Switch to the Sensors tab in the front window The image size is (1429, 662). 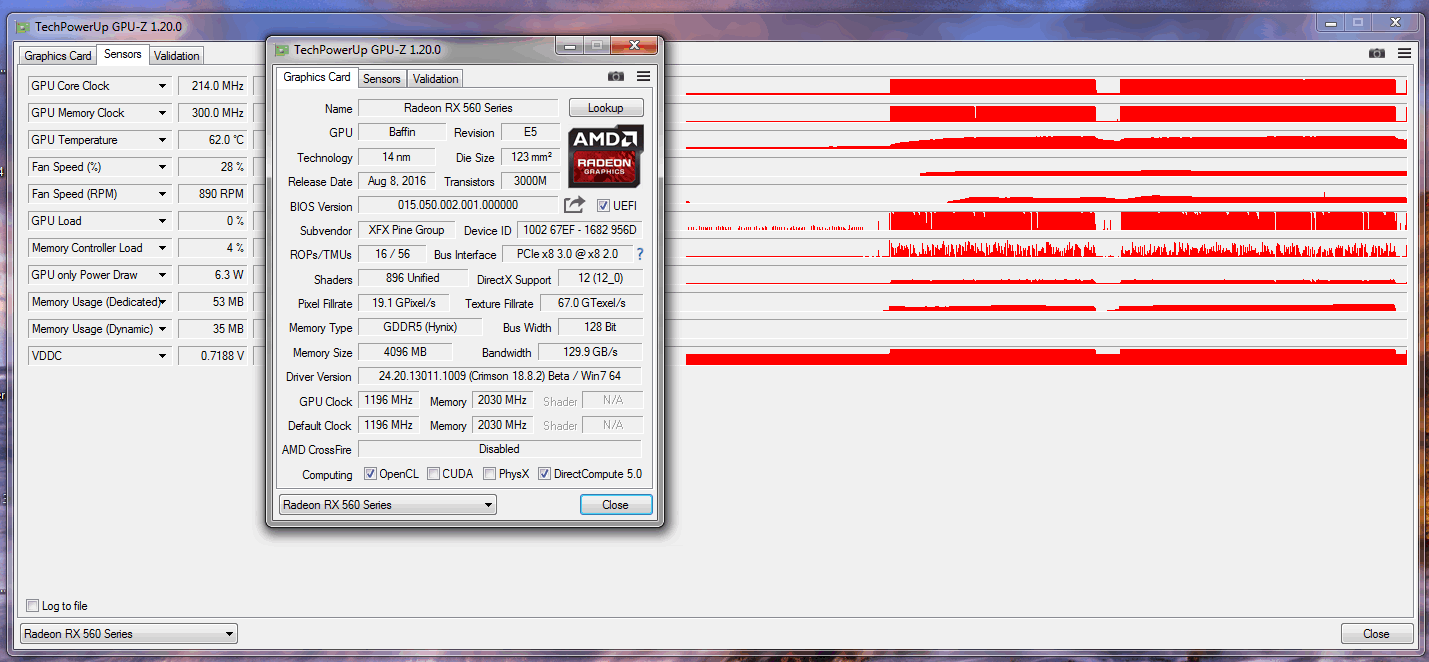(381, 79)
